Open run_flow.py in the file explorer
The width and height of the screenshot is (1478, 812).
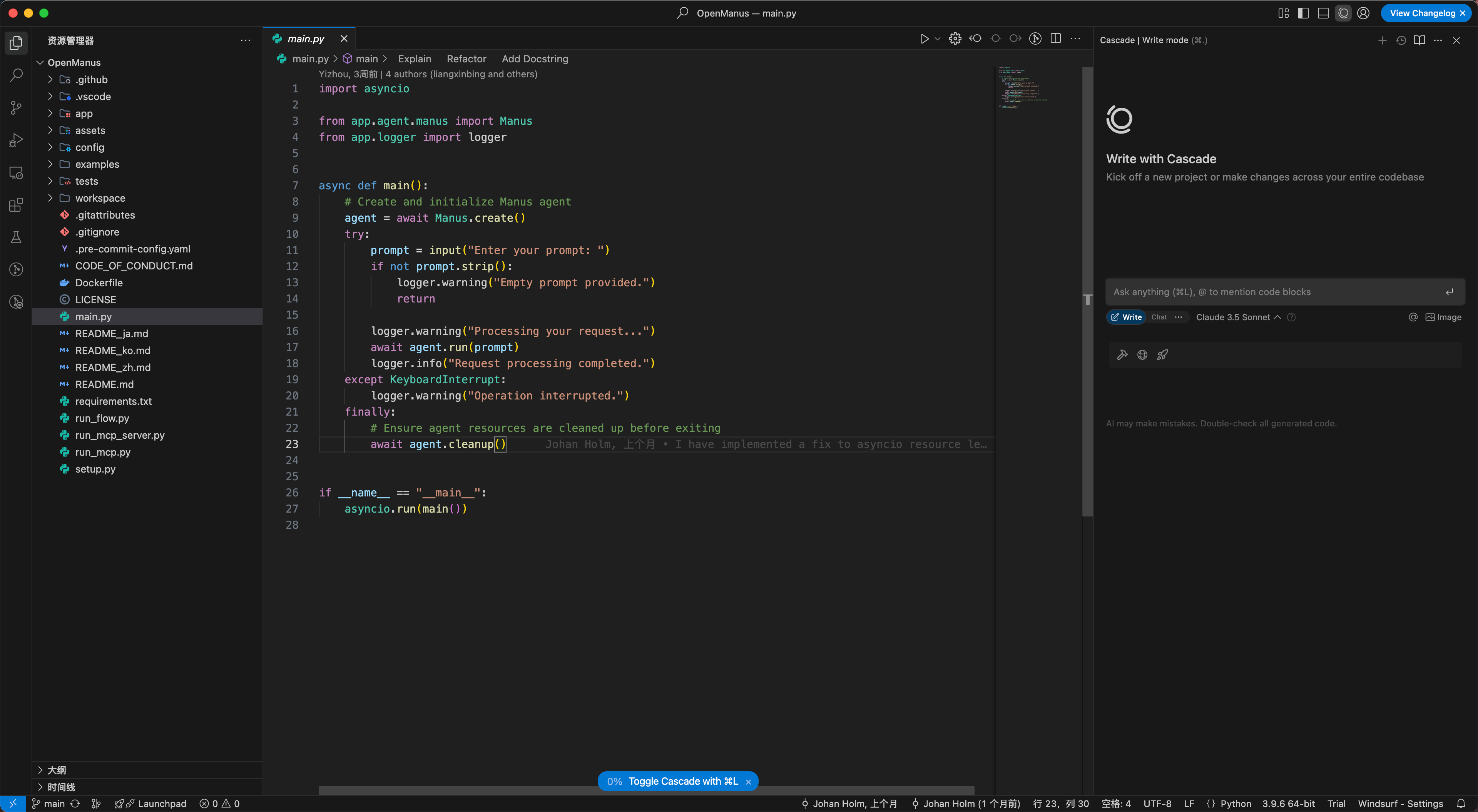[102, 418]
